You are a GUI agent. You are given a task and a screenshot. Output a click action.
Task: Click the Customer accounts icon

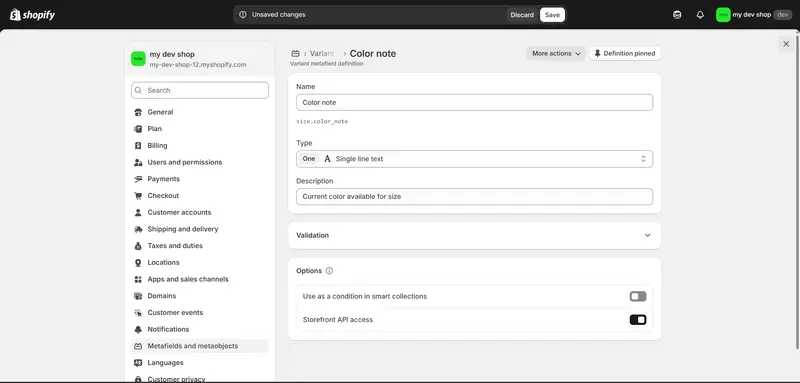138,213
